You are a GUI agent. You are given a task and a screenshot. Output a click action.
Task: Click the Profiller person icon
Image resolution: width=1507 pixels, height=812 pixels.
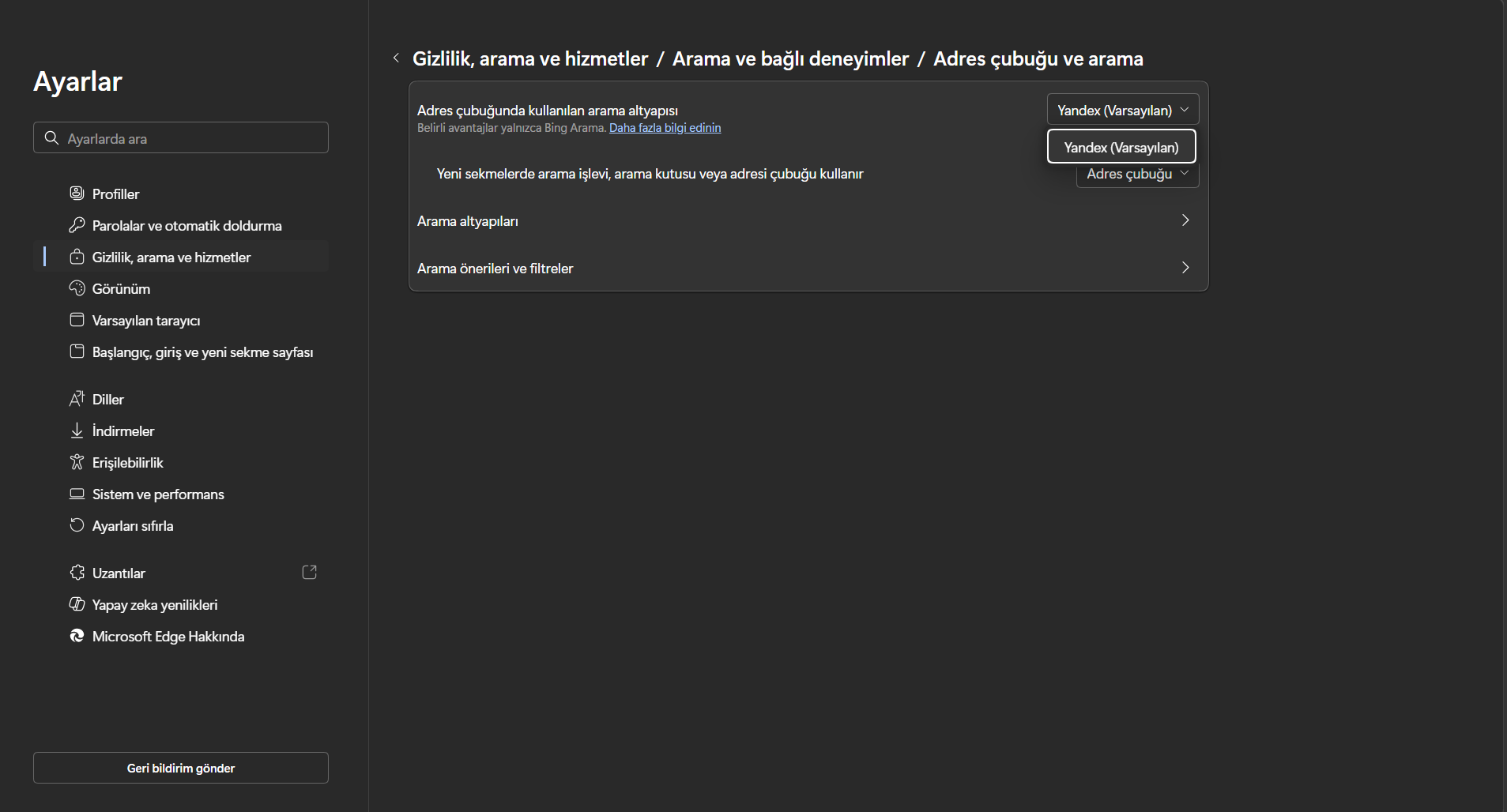click(x=77, y=194)
